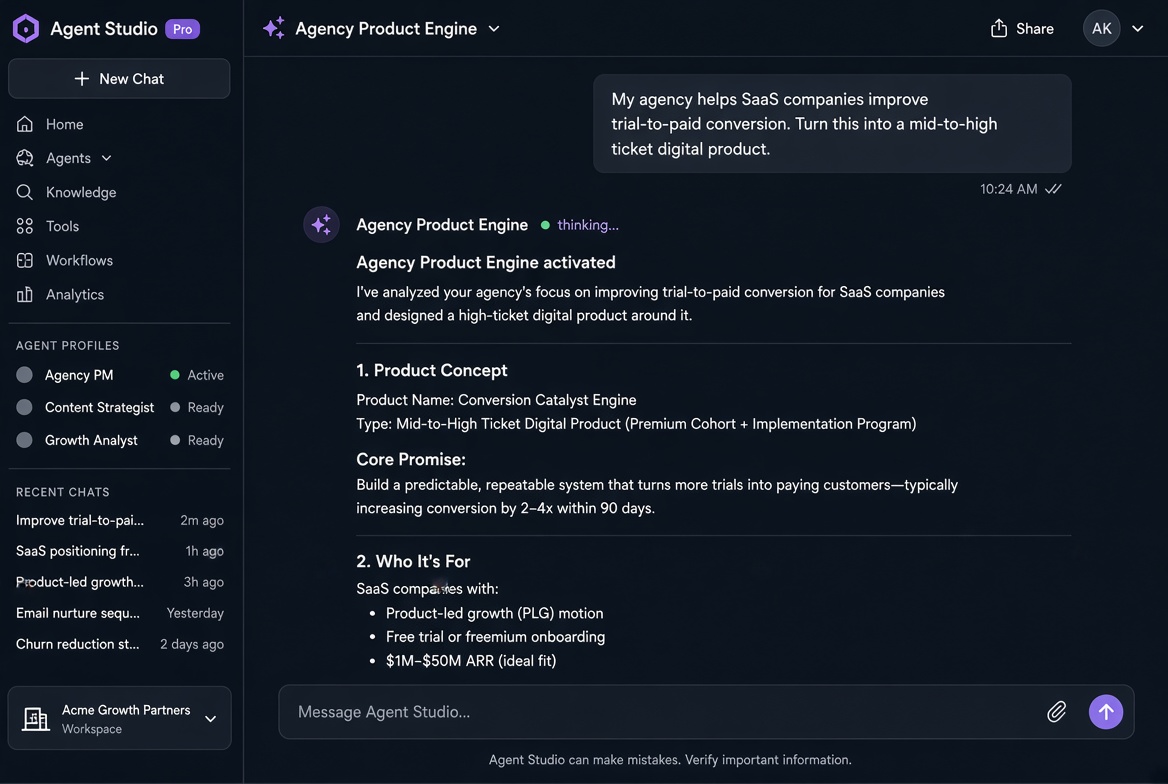Click the Home house icon
The image size is (1168, 784).
(x=25, y=124)
